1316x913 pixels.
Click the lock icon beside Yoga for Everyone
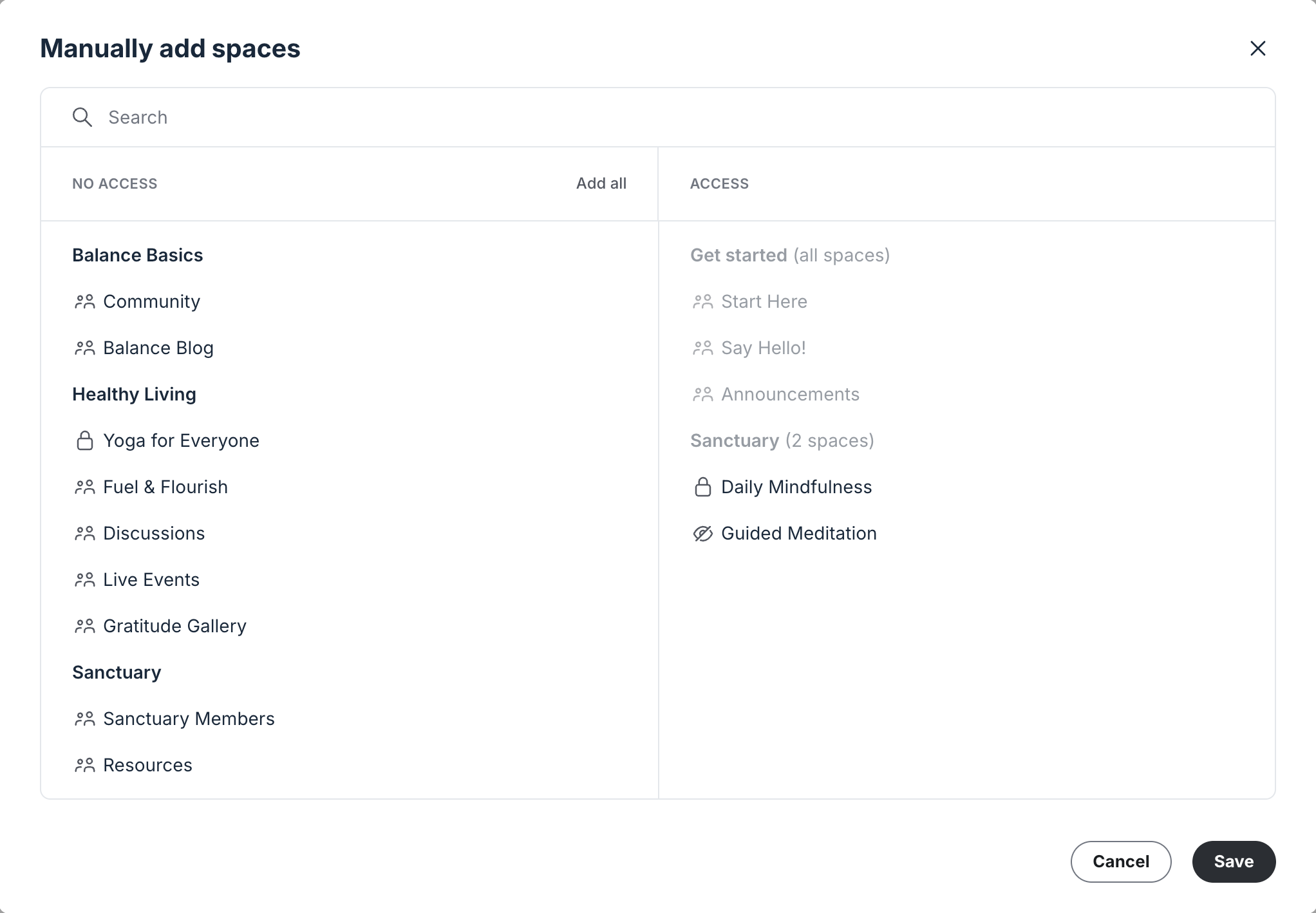[86, 440]
